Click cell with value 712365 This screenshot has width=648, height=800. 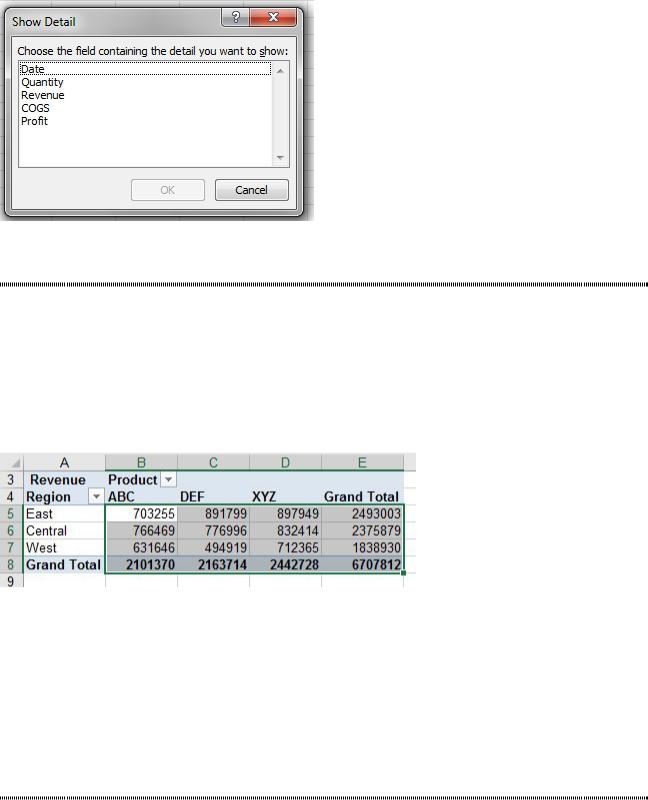click(285, 547)
